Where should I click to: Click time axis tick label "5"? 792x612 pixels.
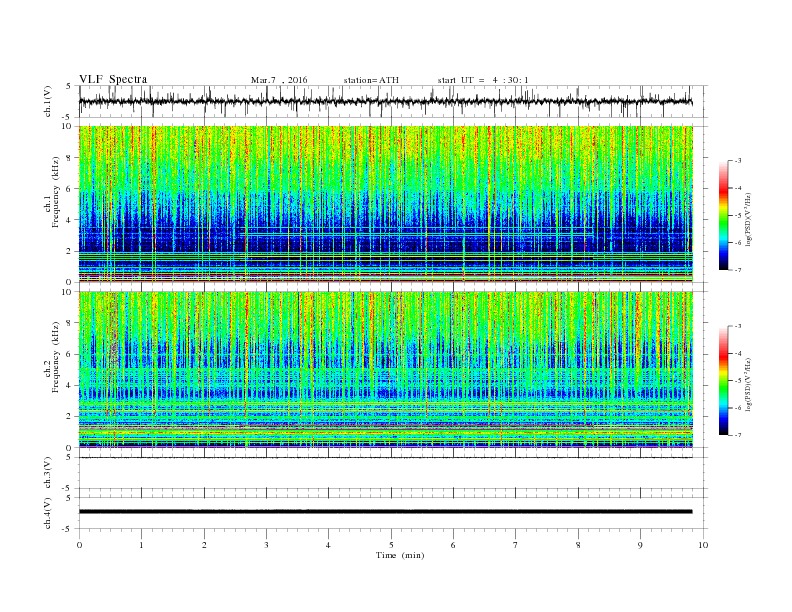click(x=391, y=545)
